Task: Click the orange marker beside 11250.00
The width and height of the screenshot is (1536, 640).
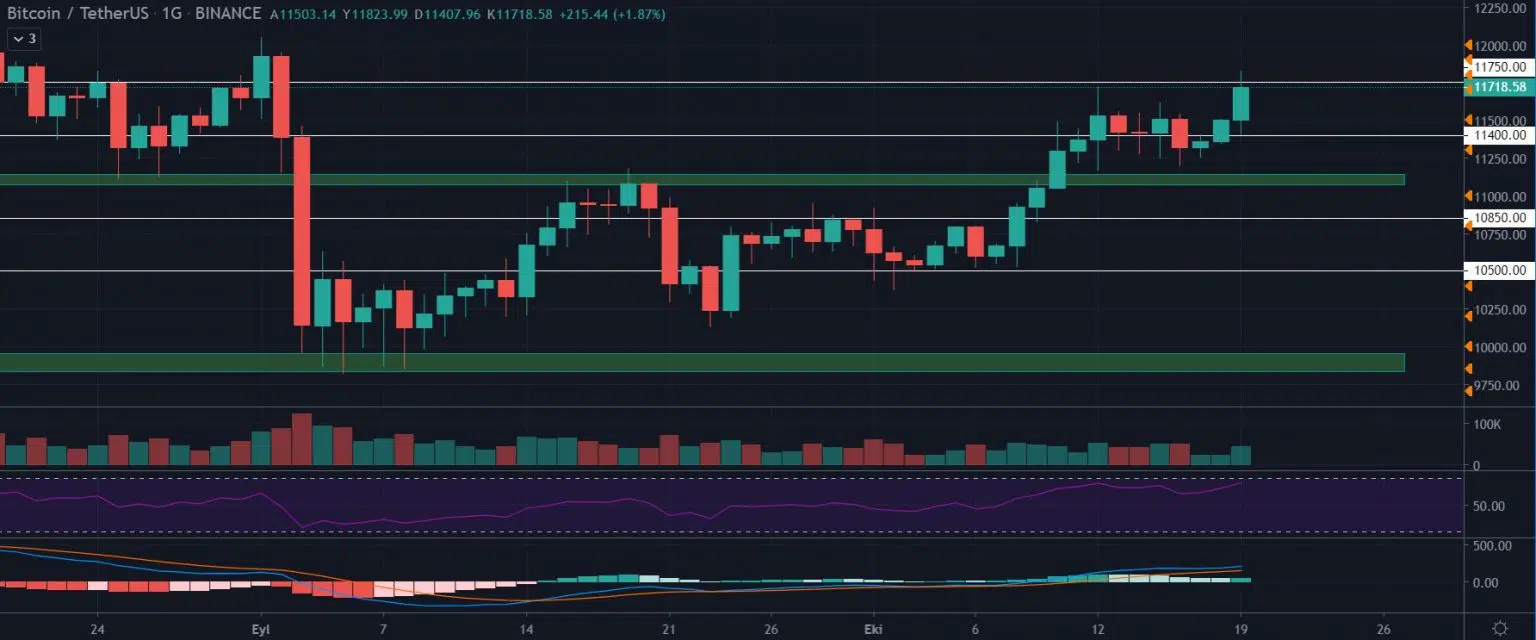Action: pyautogui.click(x=1468, y=151)
